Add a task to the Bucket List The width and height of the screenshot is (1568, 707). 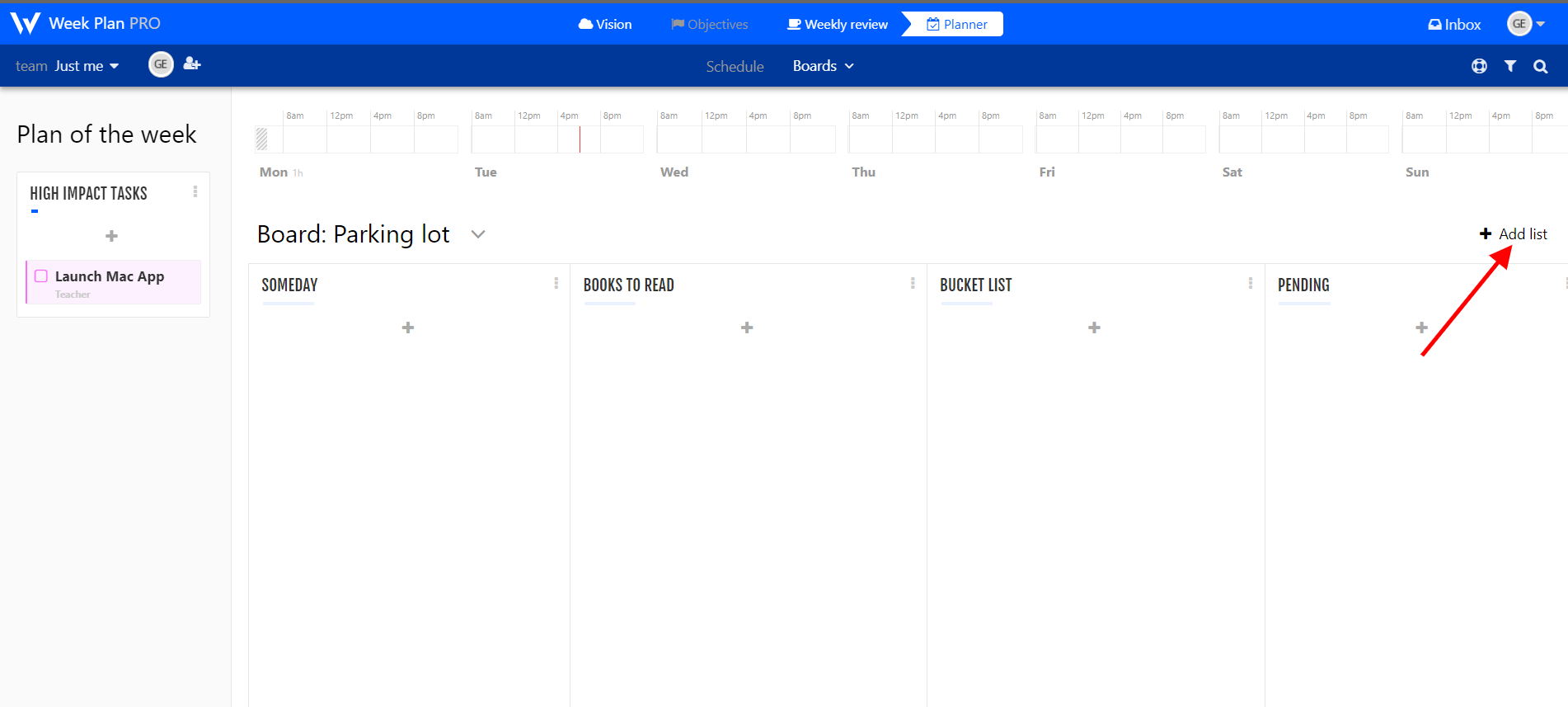coord(1094,328)
